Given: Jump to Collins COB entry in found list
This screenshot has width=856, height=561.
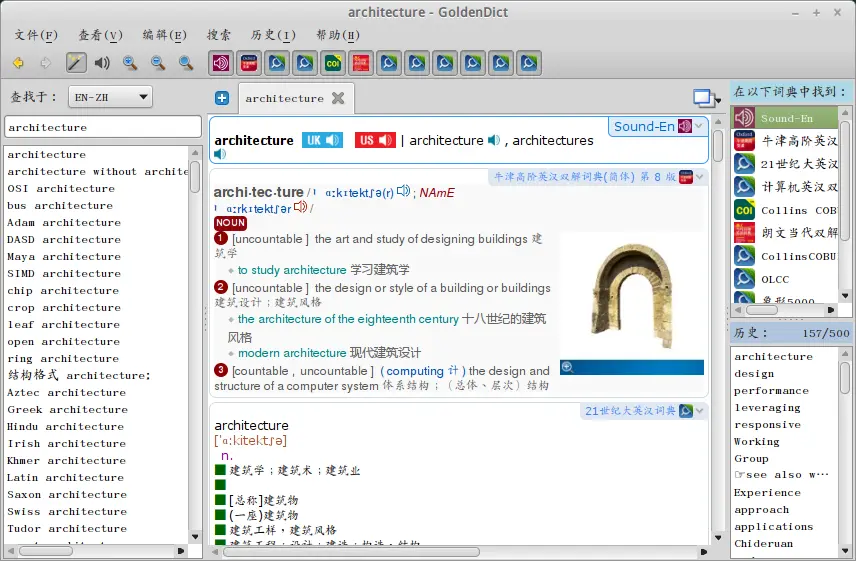Looking at the screenshot, I should [785, 210].
